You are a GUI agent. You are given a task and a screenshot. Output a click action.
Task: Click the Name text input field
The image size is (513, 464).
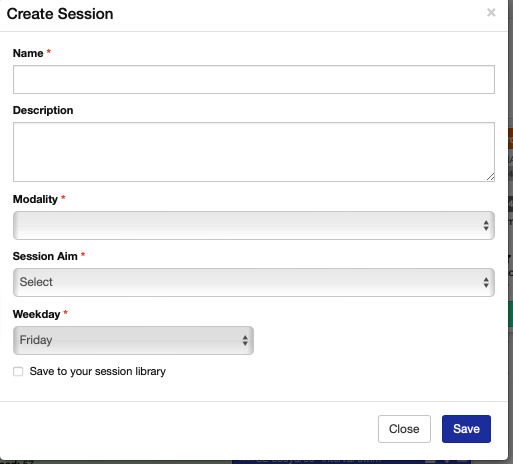(254, 79)
